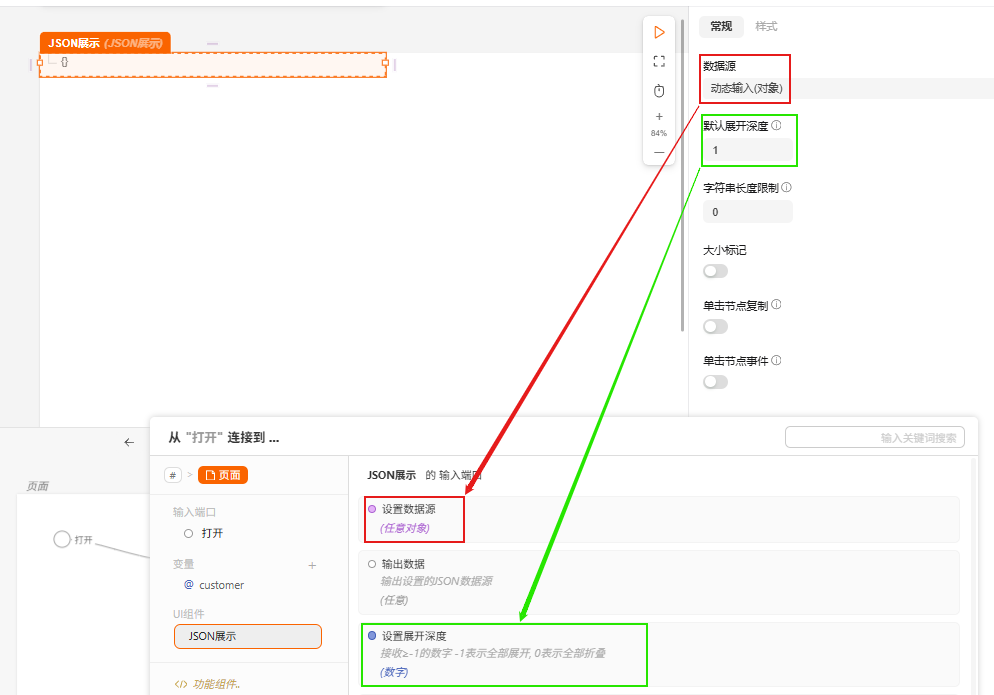Select the 常规 tab
This screenshot has height=695, width=994.
pyautogui.click(x=721, y=26)
